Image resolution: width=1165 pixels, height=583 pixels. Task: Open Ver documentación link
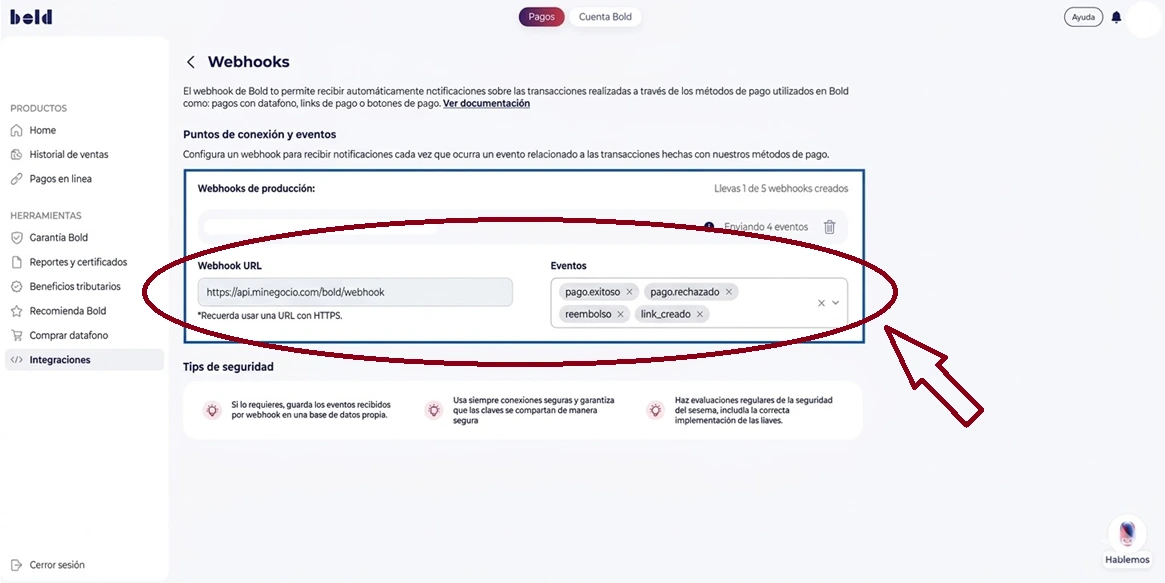486,102
